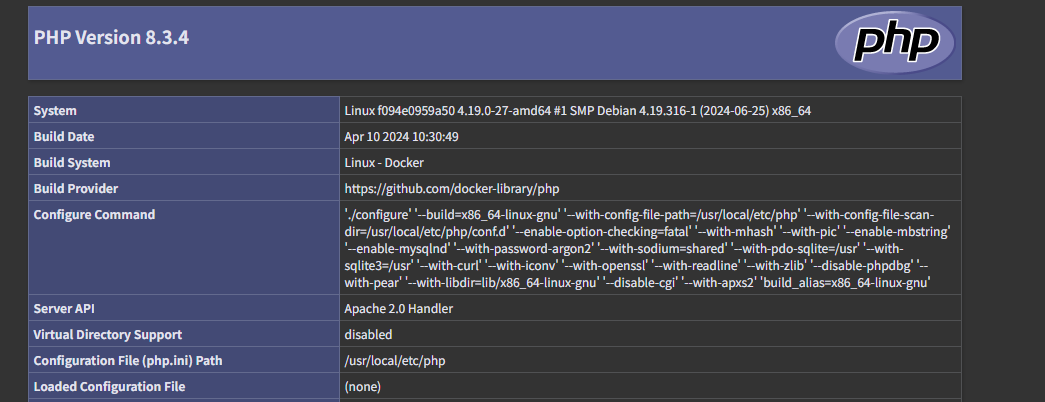Click the (none) loaded configuration value
The image size is (1045, 402).
click(363, 387)
